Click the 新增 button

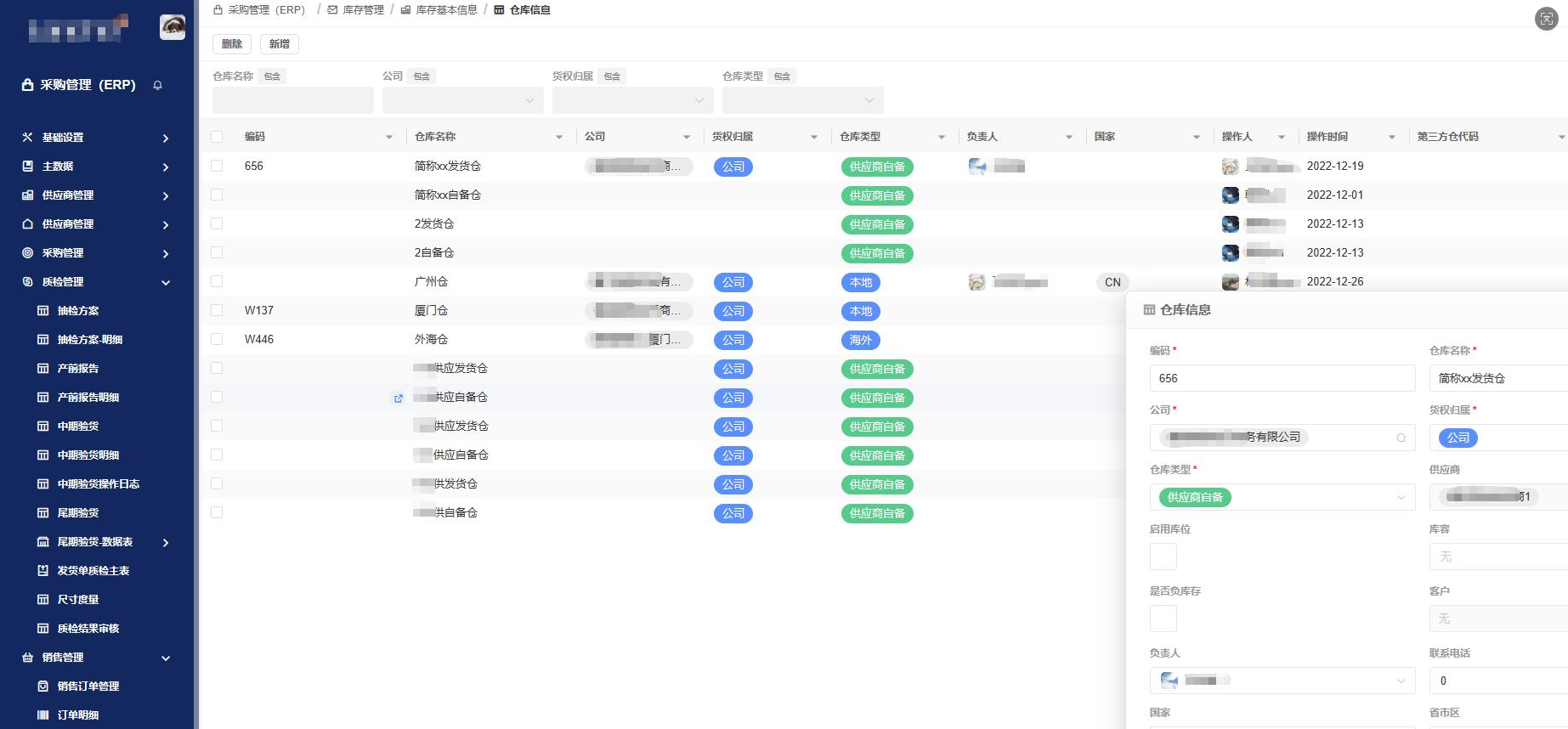(280, 44)
